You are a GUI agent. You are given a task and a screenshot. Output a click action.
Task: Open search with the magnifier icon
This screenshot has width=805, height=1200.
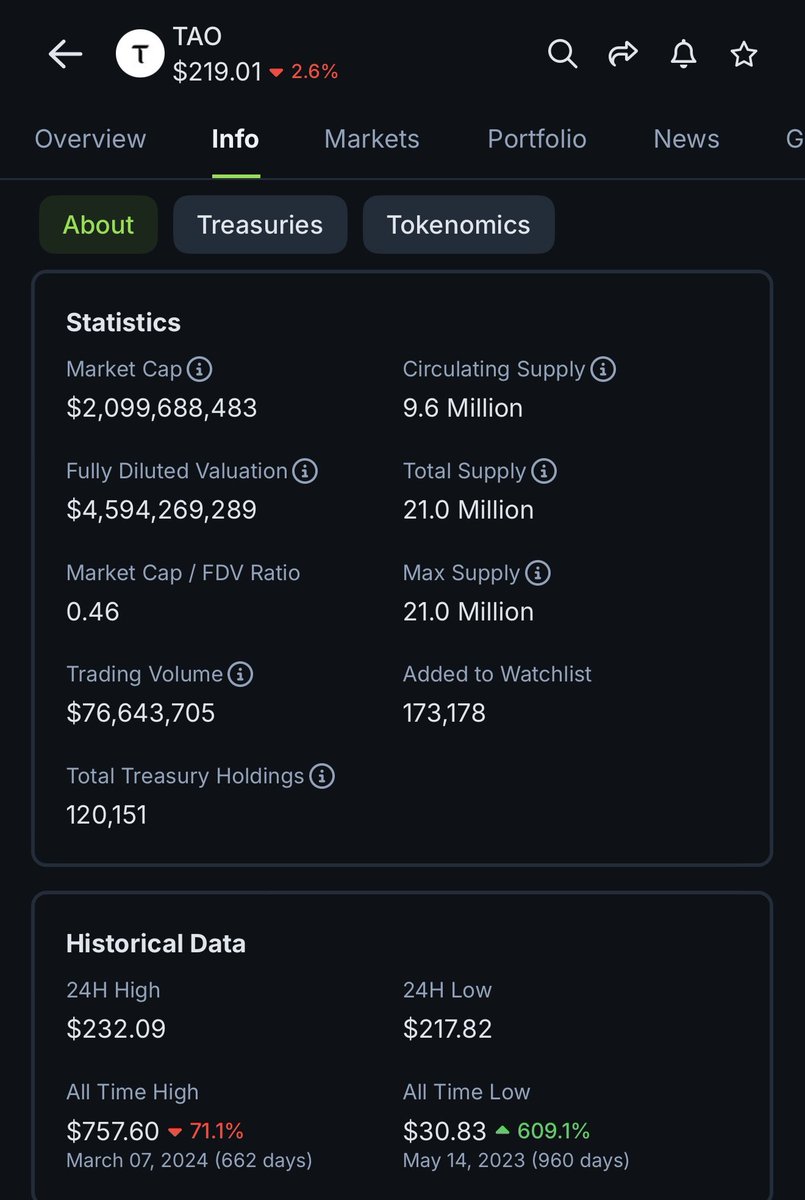tap(563, 54)
